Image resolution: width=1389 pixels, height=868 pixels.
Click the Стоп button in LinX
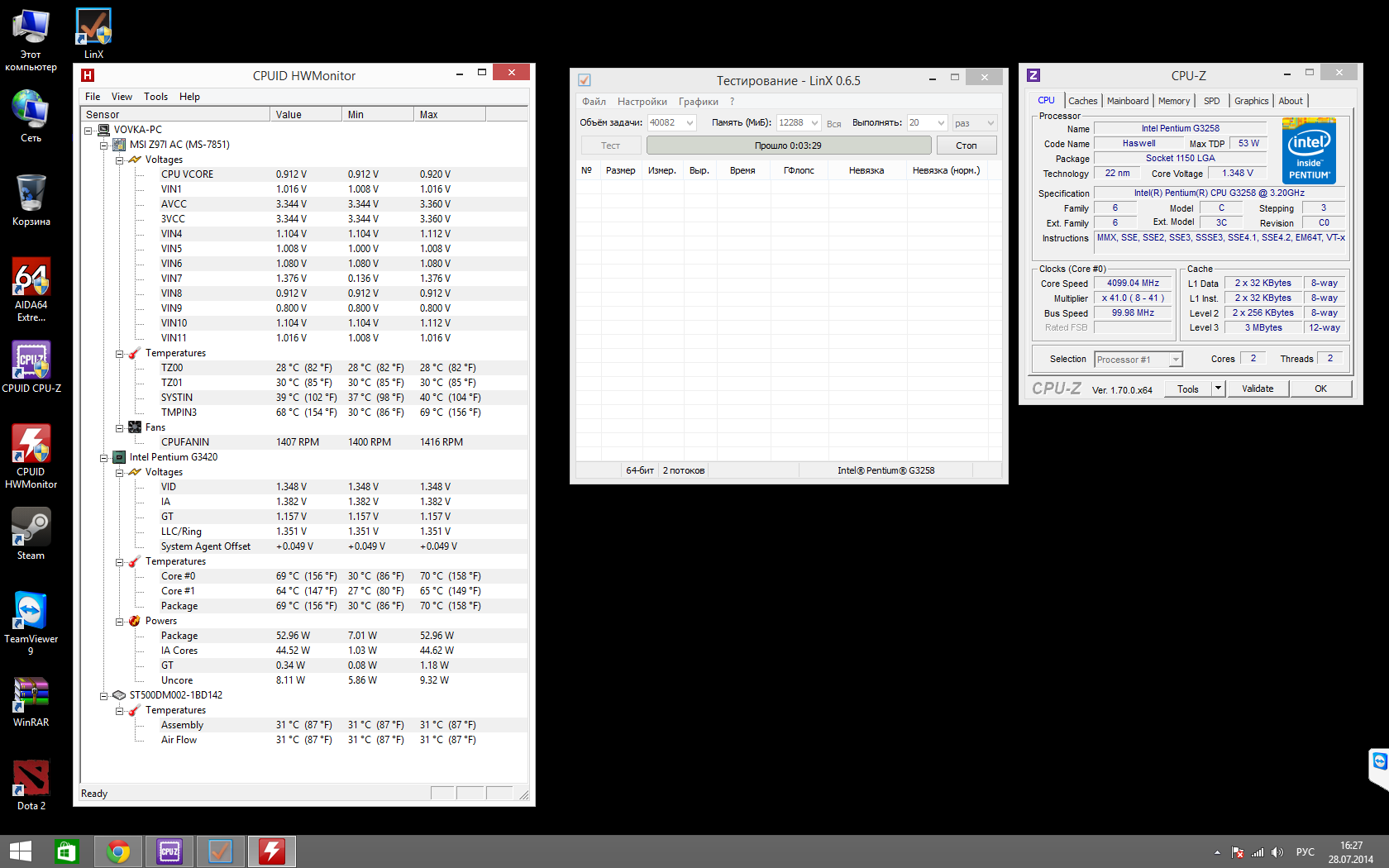(x=967, y=145)
